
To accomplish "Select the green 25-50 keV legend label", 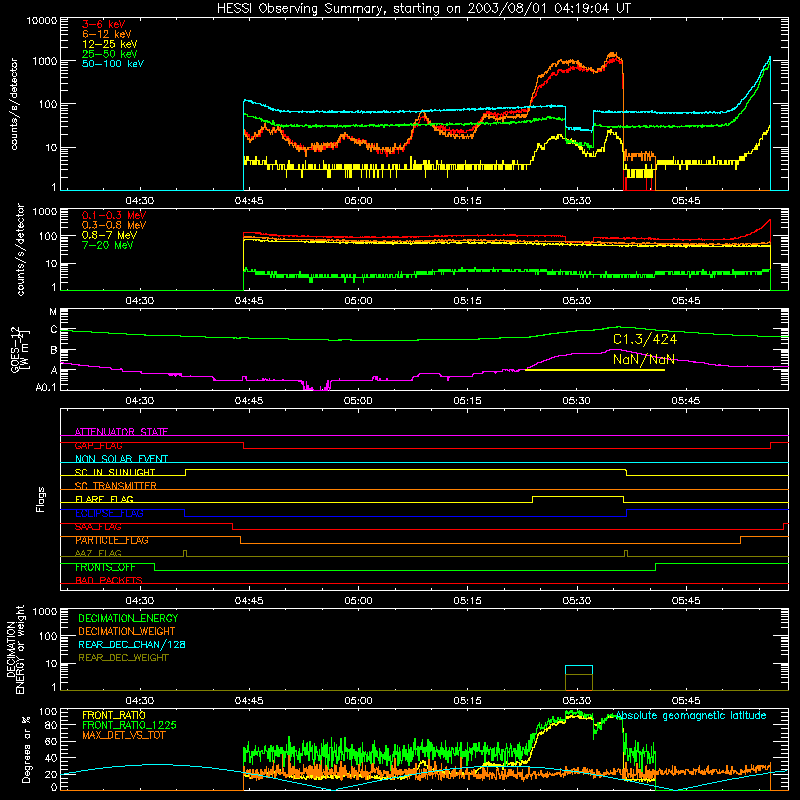I will click(x=110, y=54).
